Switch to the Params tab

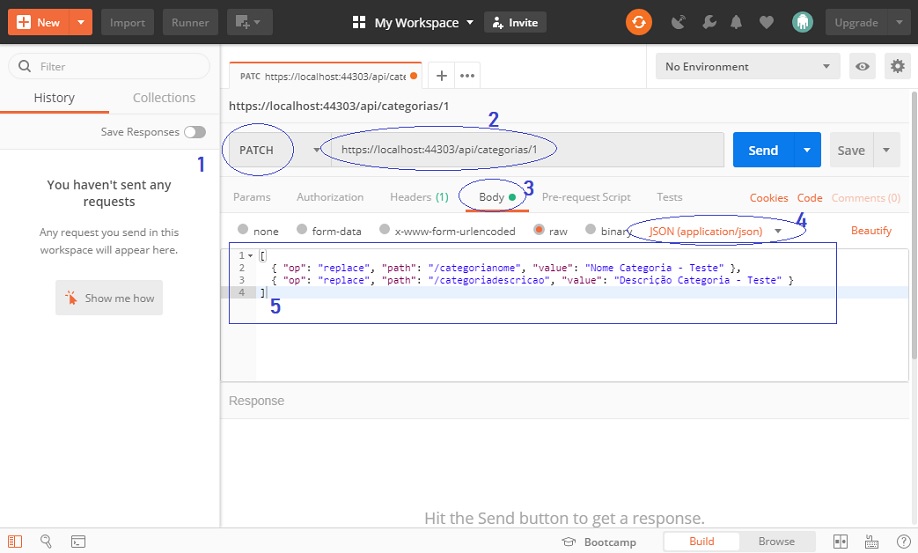tap(252, 197)
